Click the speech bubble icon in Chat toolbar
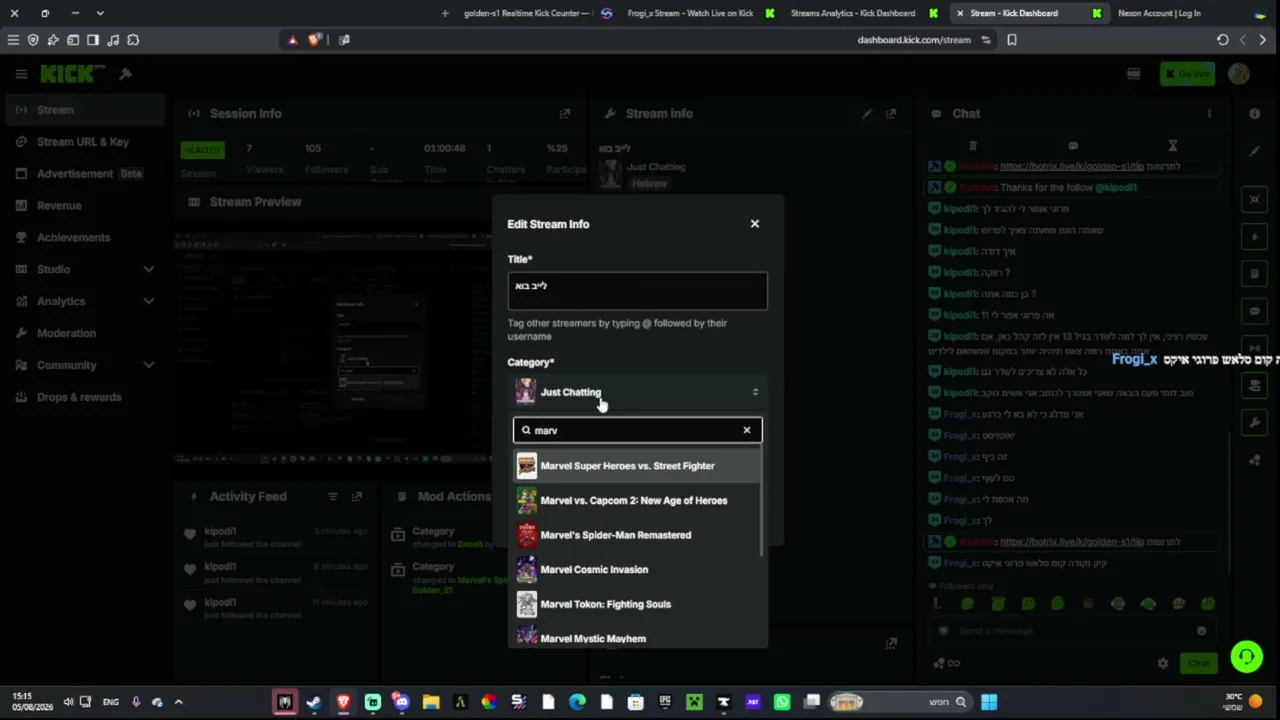Viewport: 1280px width, 720px height. (1073, 146)
